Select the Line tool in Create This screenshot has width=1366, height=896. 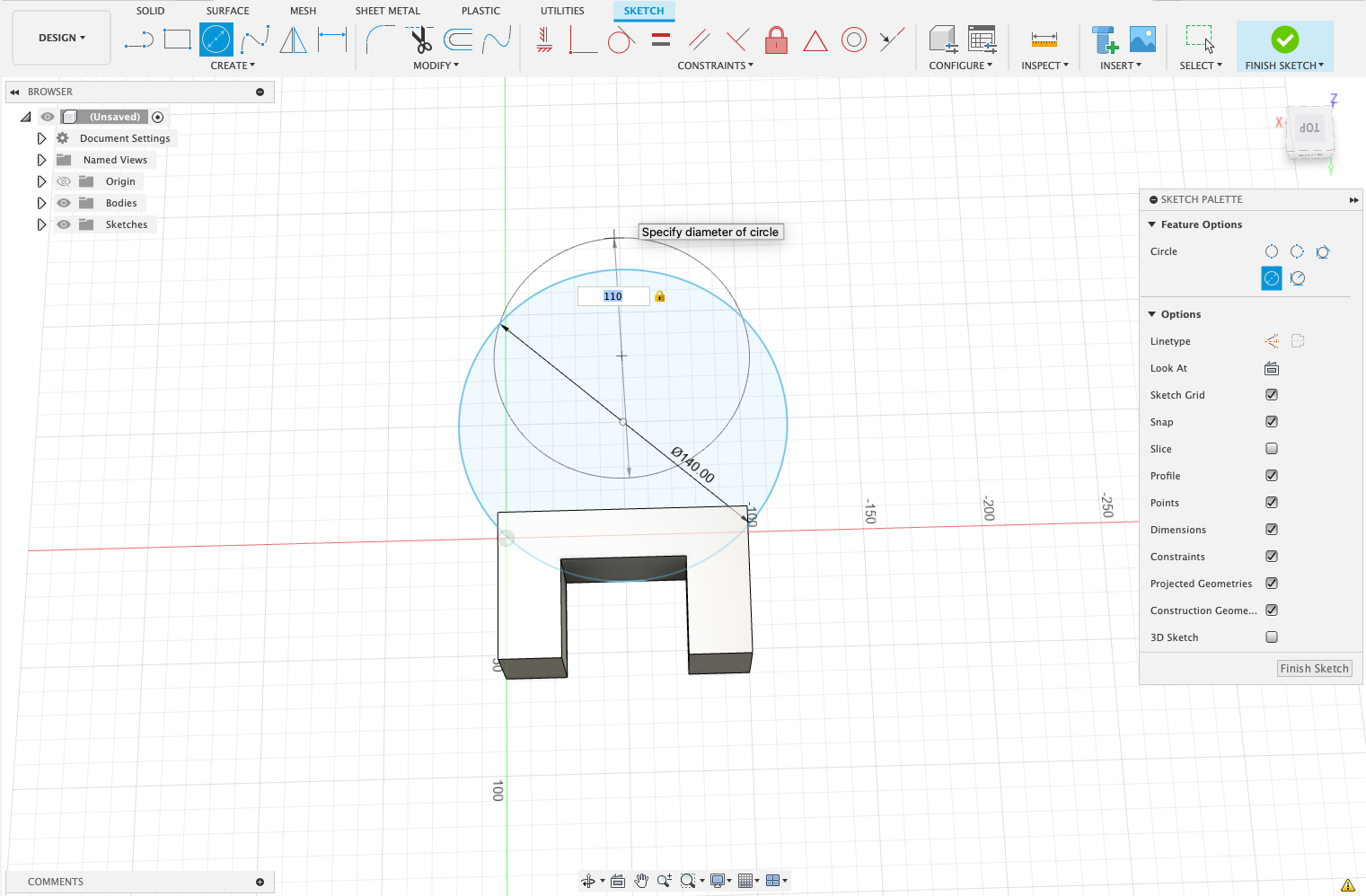(139, 40)
